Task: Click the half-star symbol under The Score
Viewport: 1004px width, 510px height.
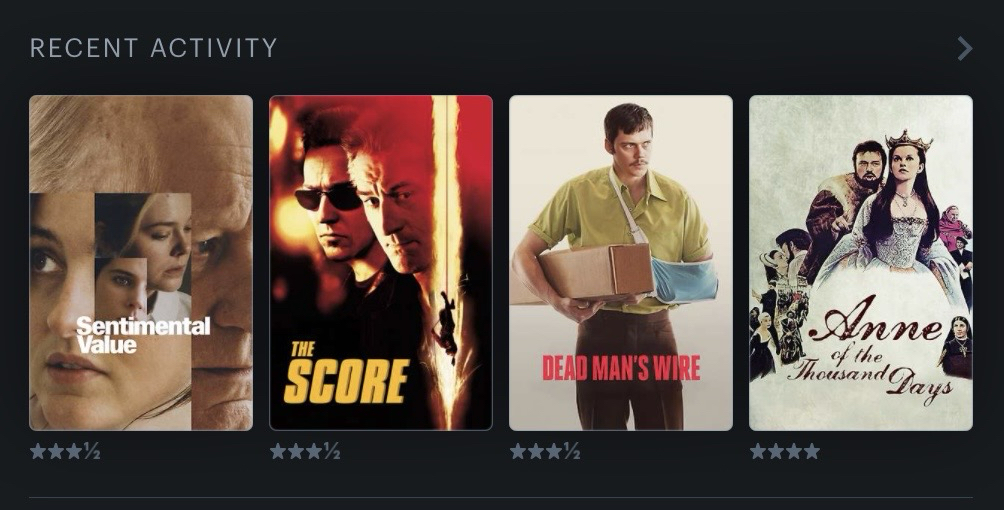Action: (x=332, y=452)
